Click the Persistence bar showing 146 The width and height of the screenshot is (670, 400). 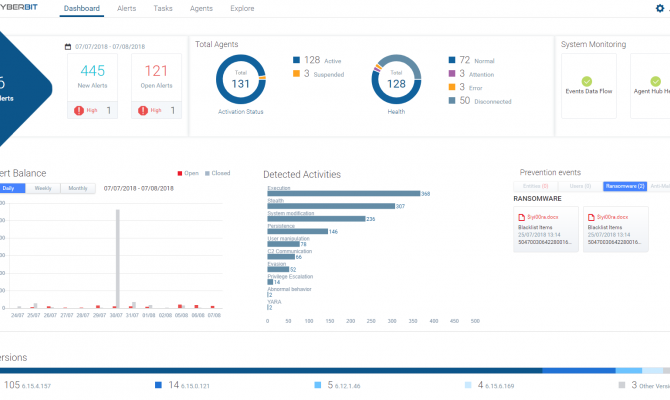click(x=298, y=232)
